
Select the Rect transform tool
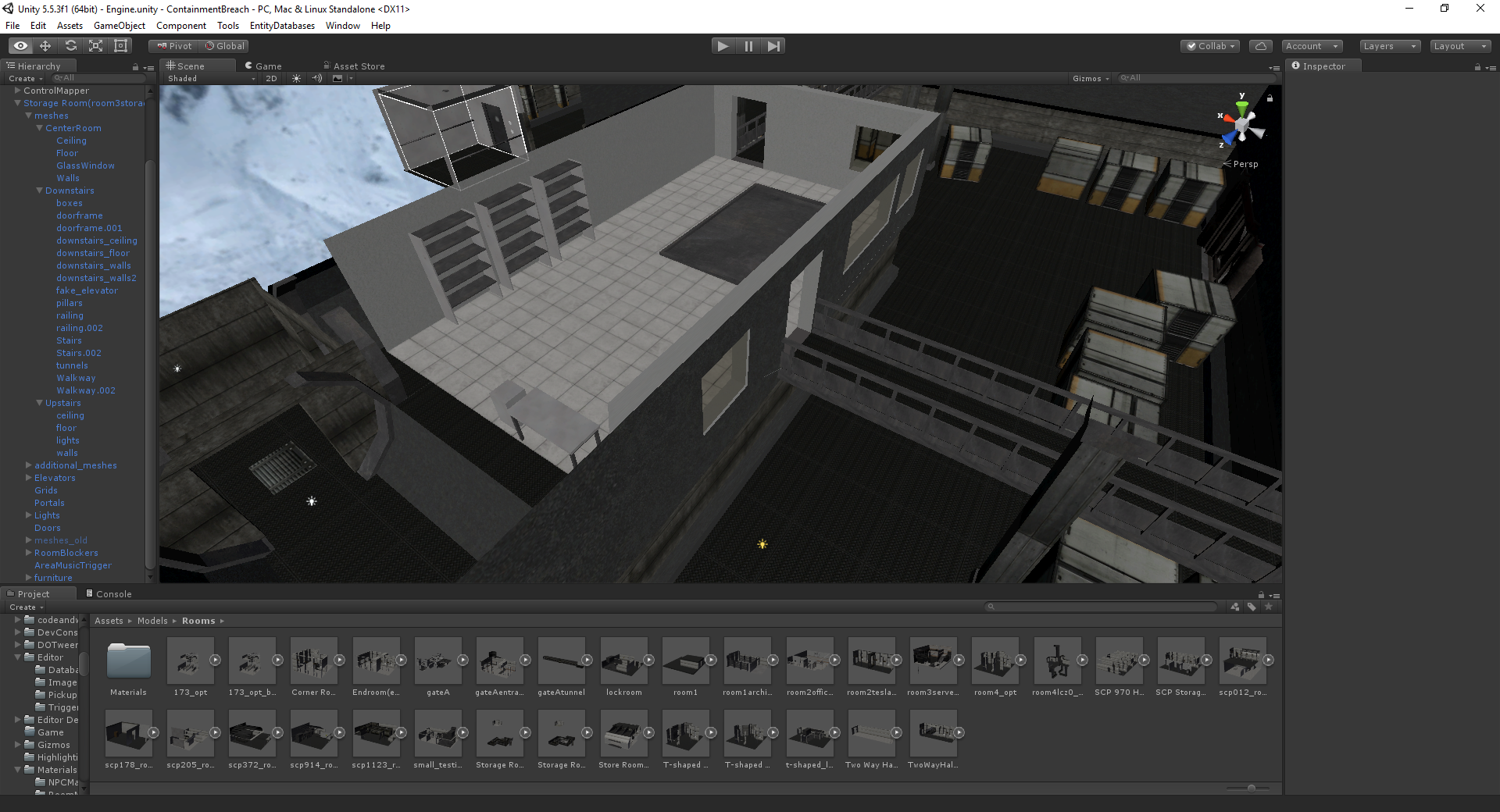pos(121,46)
